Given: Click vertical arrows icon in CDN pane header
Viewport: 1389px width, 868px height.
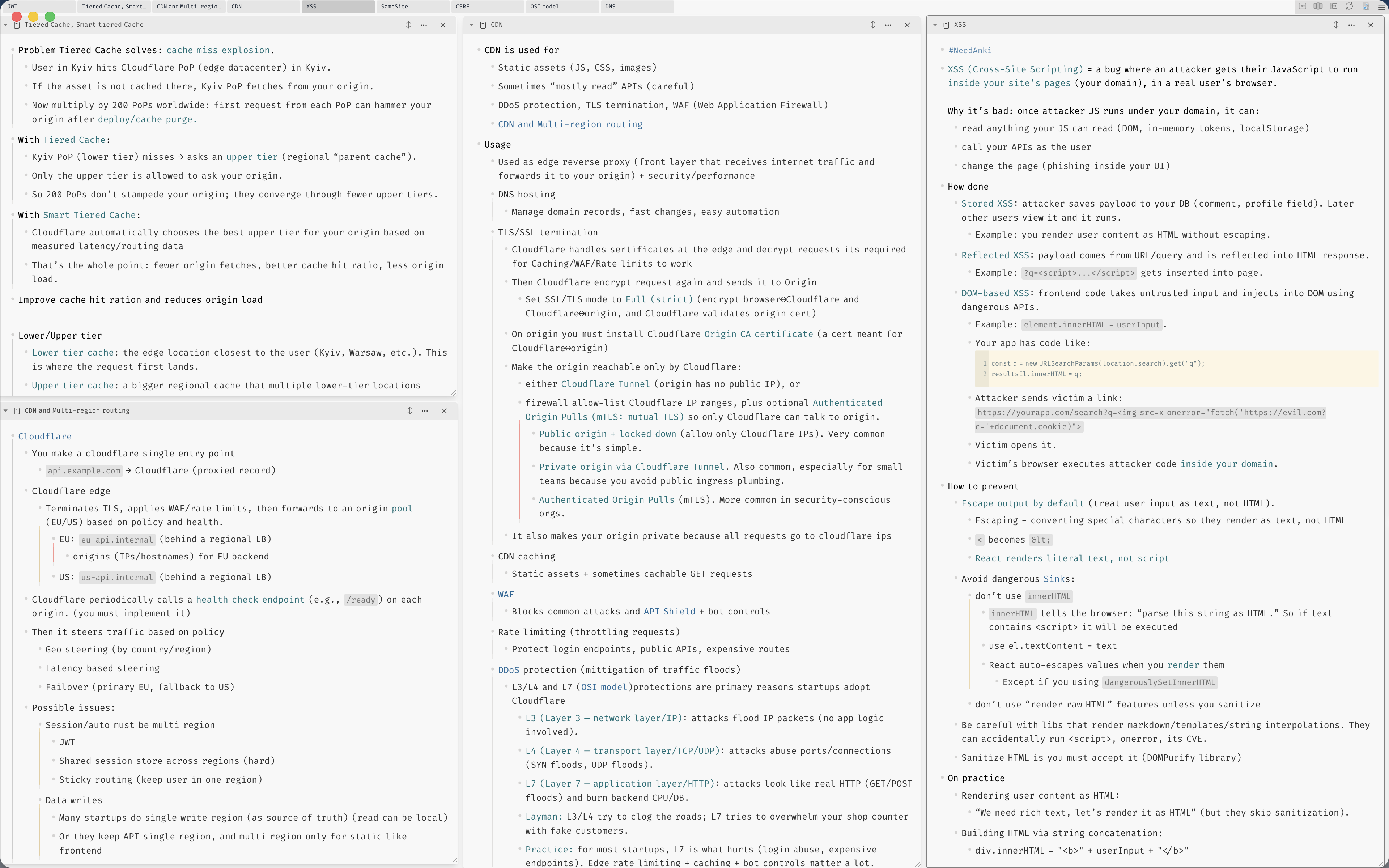Looking at the screenshot, I should (x=873, y=25).
